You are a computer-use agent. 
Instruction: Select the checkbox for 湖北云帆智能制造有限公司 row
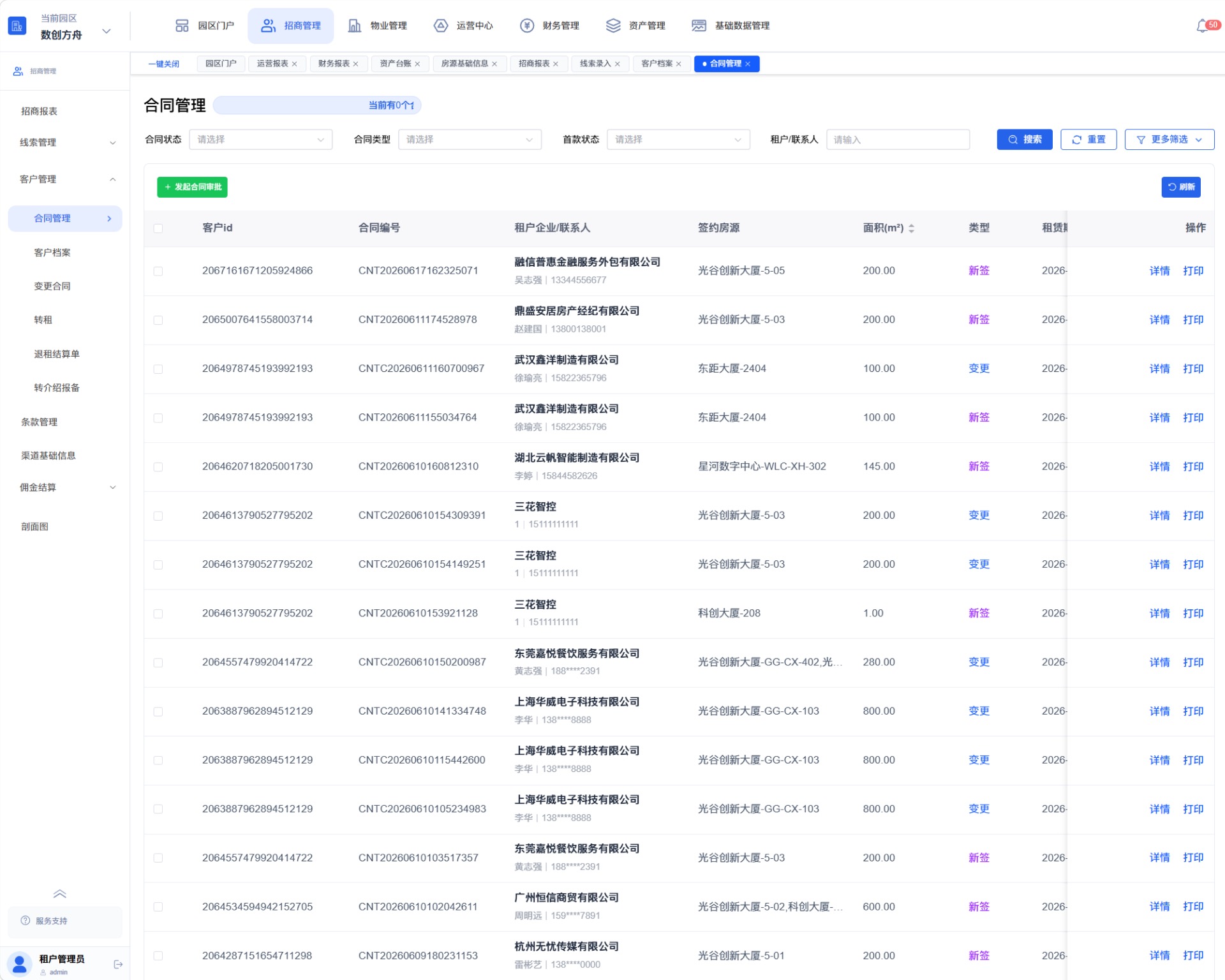tap(158, 467)
